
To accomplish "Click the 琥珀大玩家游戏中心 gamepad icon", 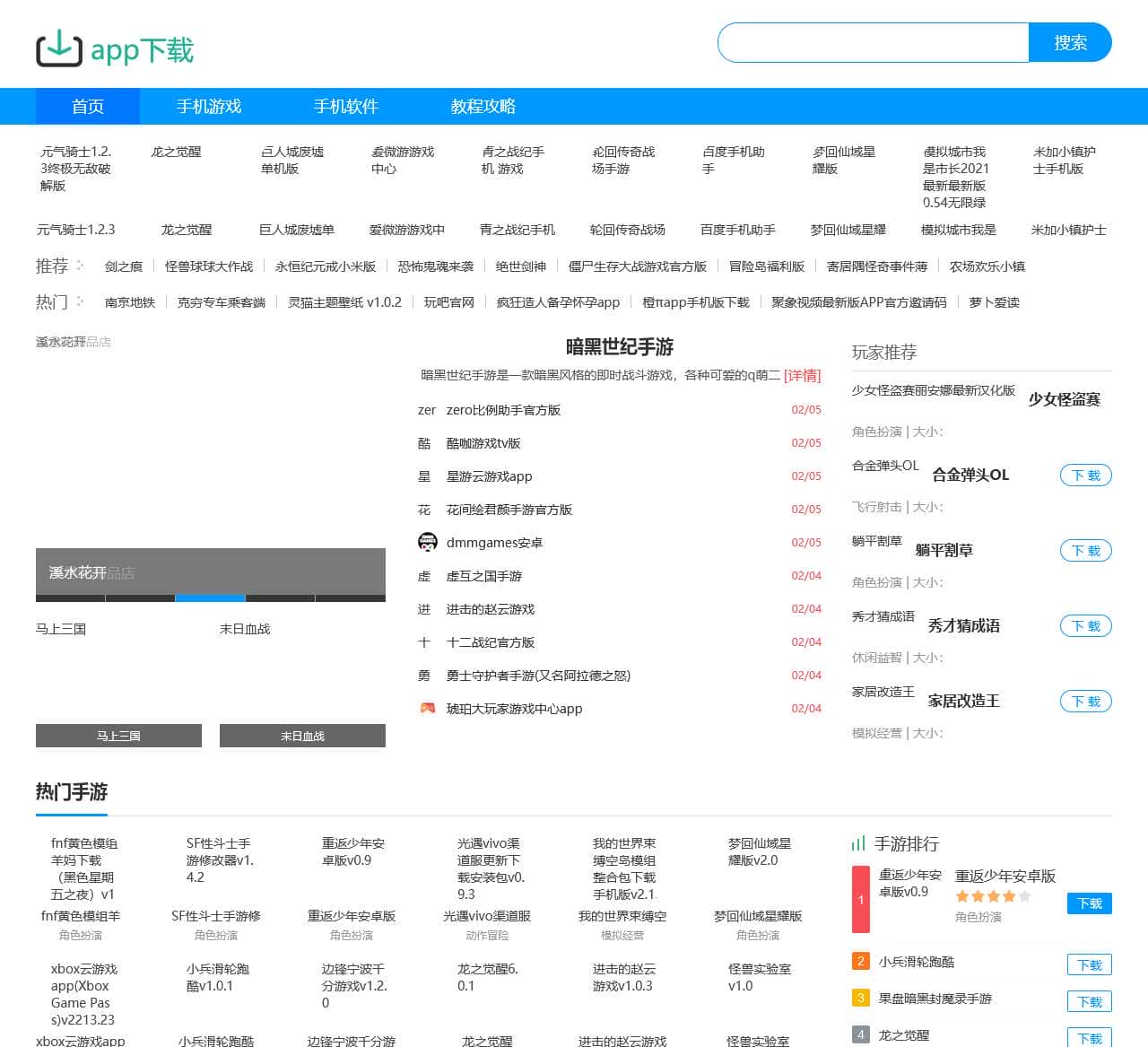I will [x=428, y=708].
